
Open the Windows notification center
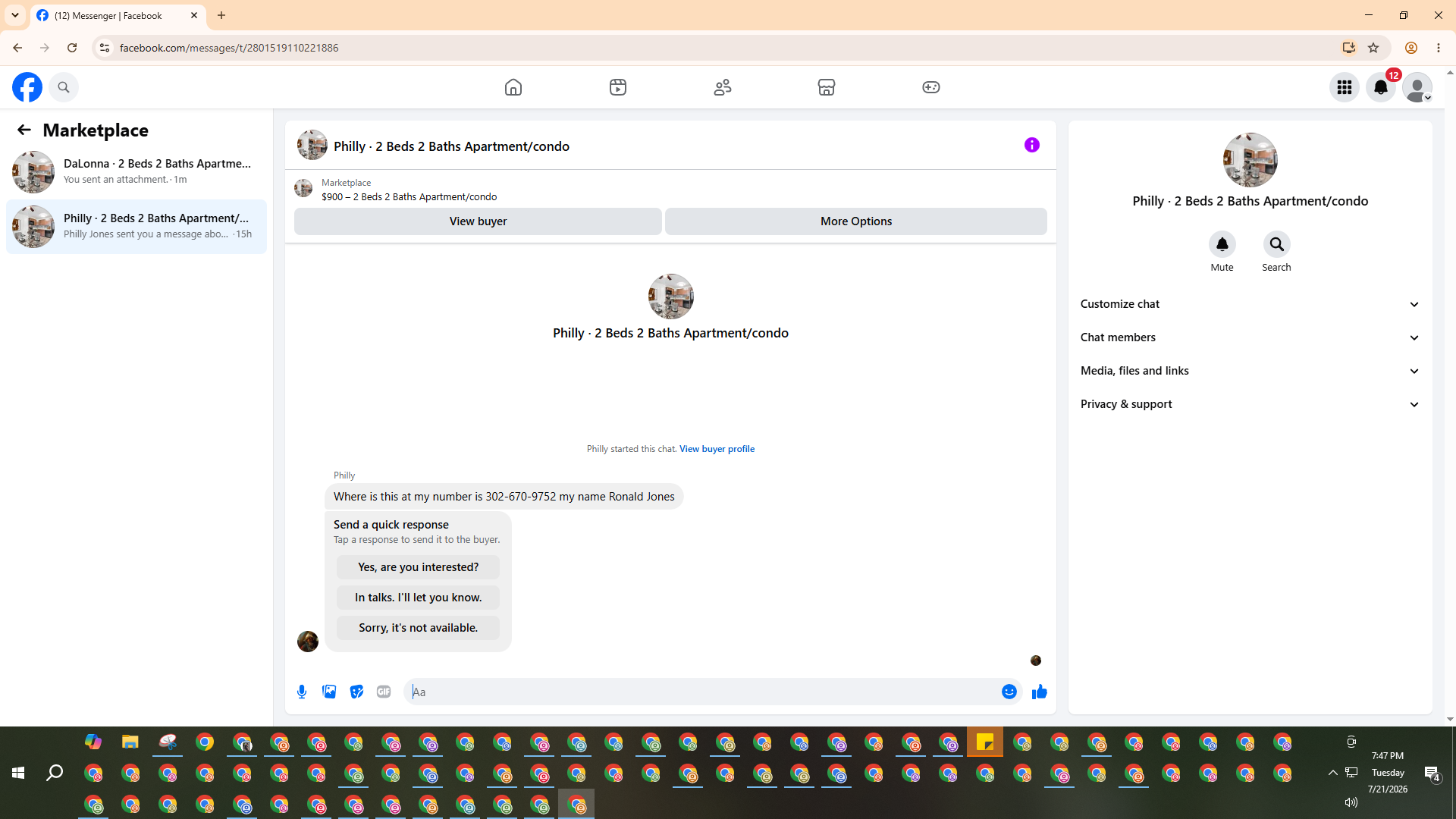pos(1432,773)
